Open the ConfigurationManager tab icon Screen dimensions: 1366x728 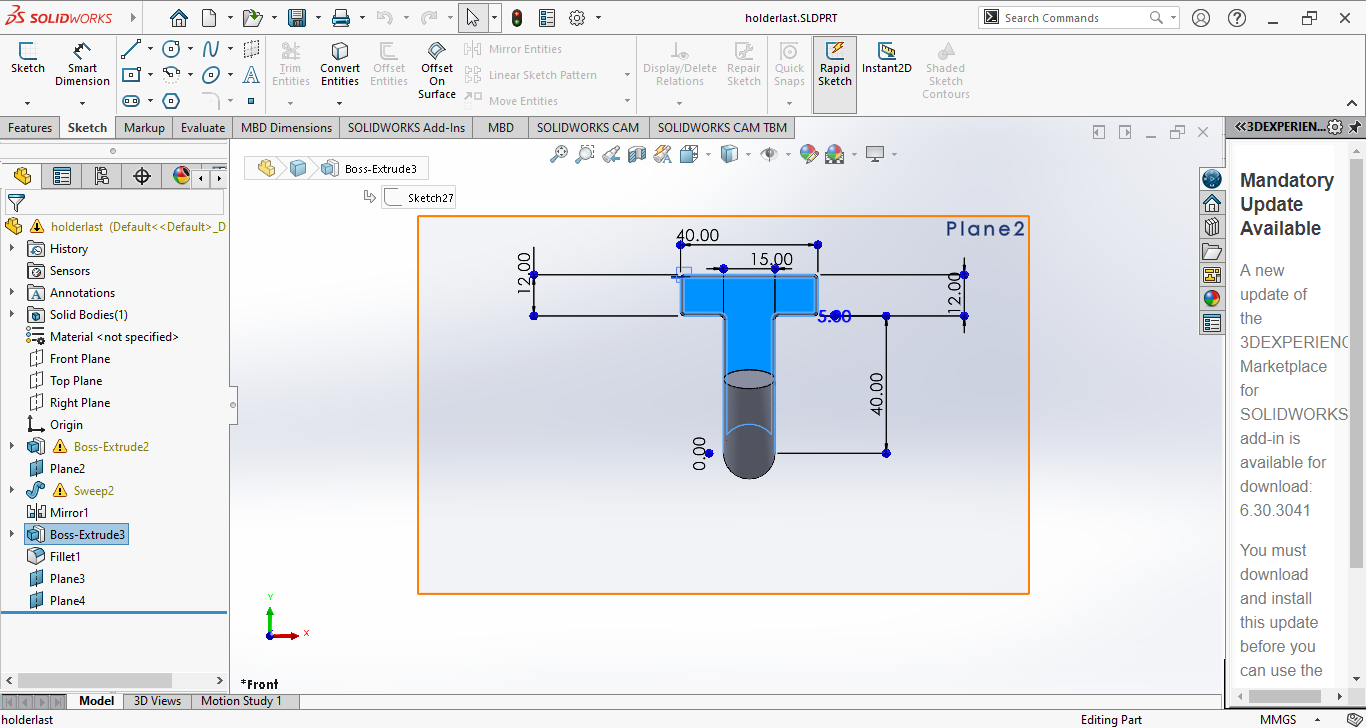101,177
